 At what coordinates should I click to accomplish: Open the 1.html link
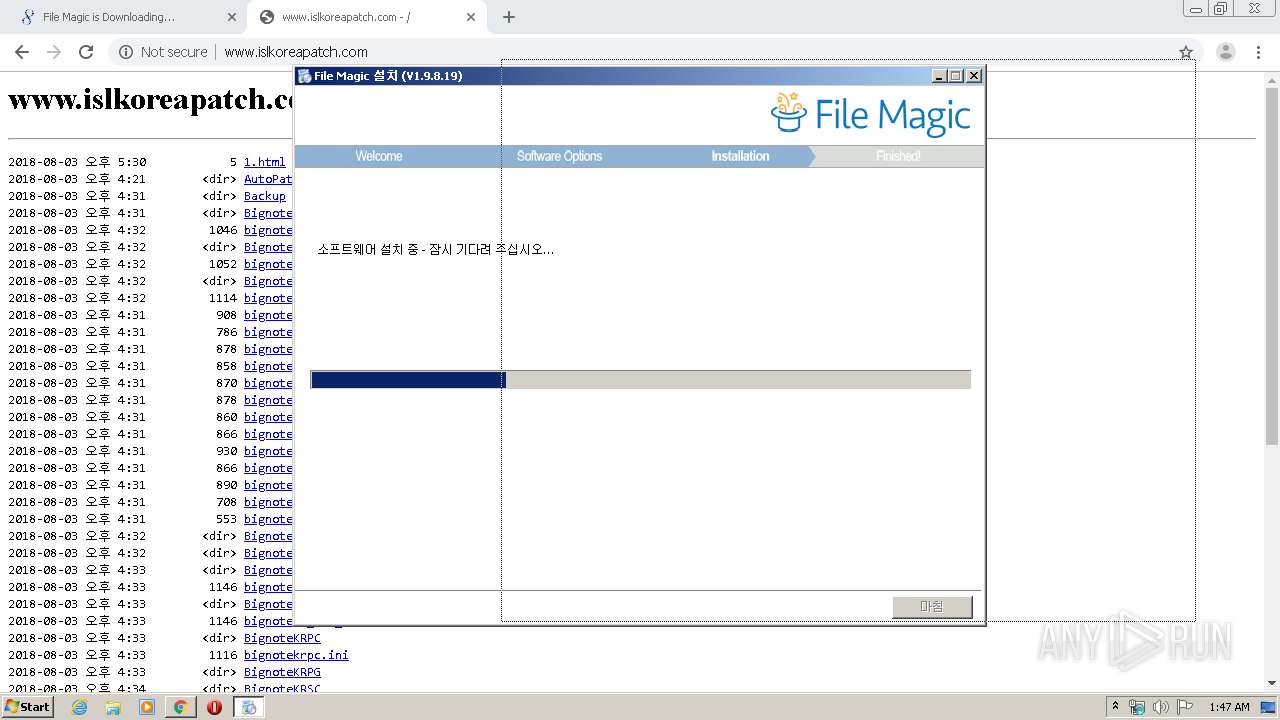264,162
